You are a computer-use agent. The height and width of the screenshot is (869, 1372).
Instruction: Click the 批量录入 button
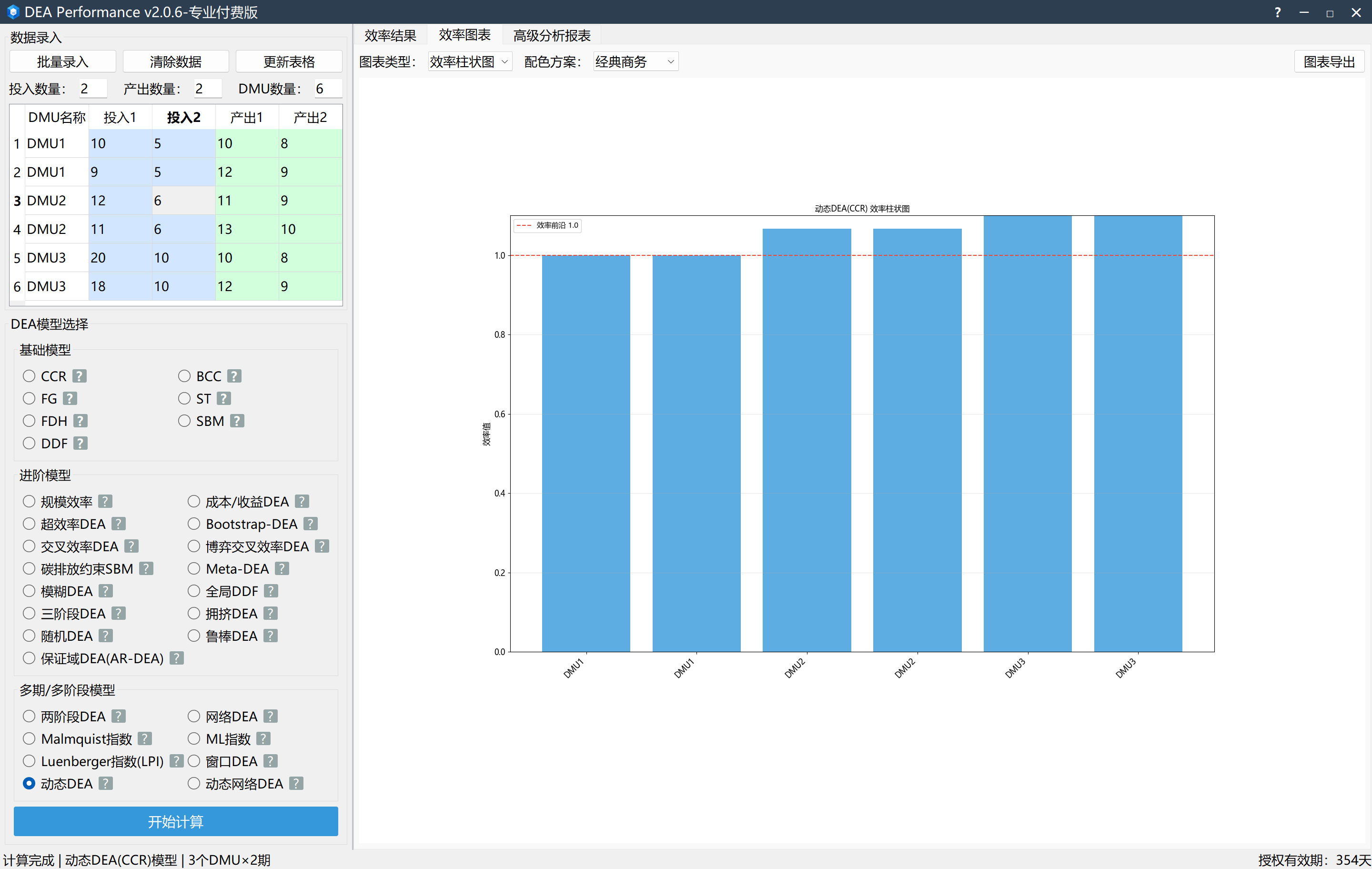pyautogui.click(x=63, y=61)
